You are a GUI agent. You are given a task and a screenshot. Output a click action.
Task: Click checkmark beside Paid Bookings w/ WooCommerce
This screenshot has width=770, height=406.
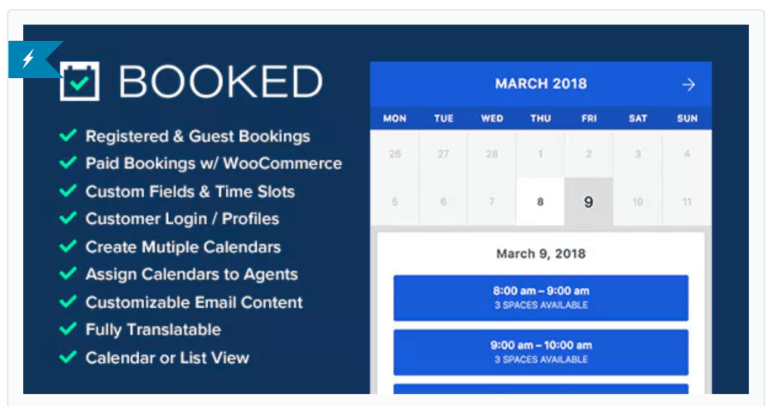[68, 162]
